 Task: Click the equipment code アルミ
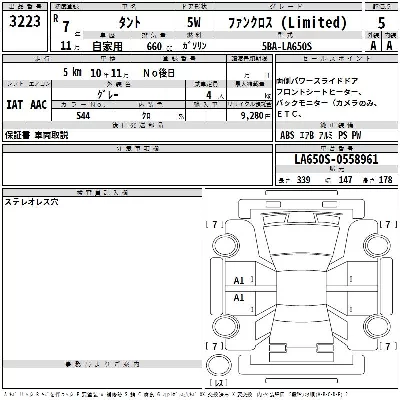326,135
